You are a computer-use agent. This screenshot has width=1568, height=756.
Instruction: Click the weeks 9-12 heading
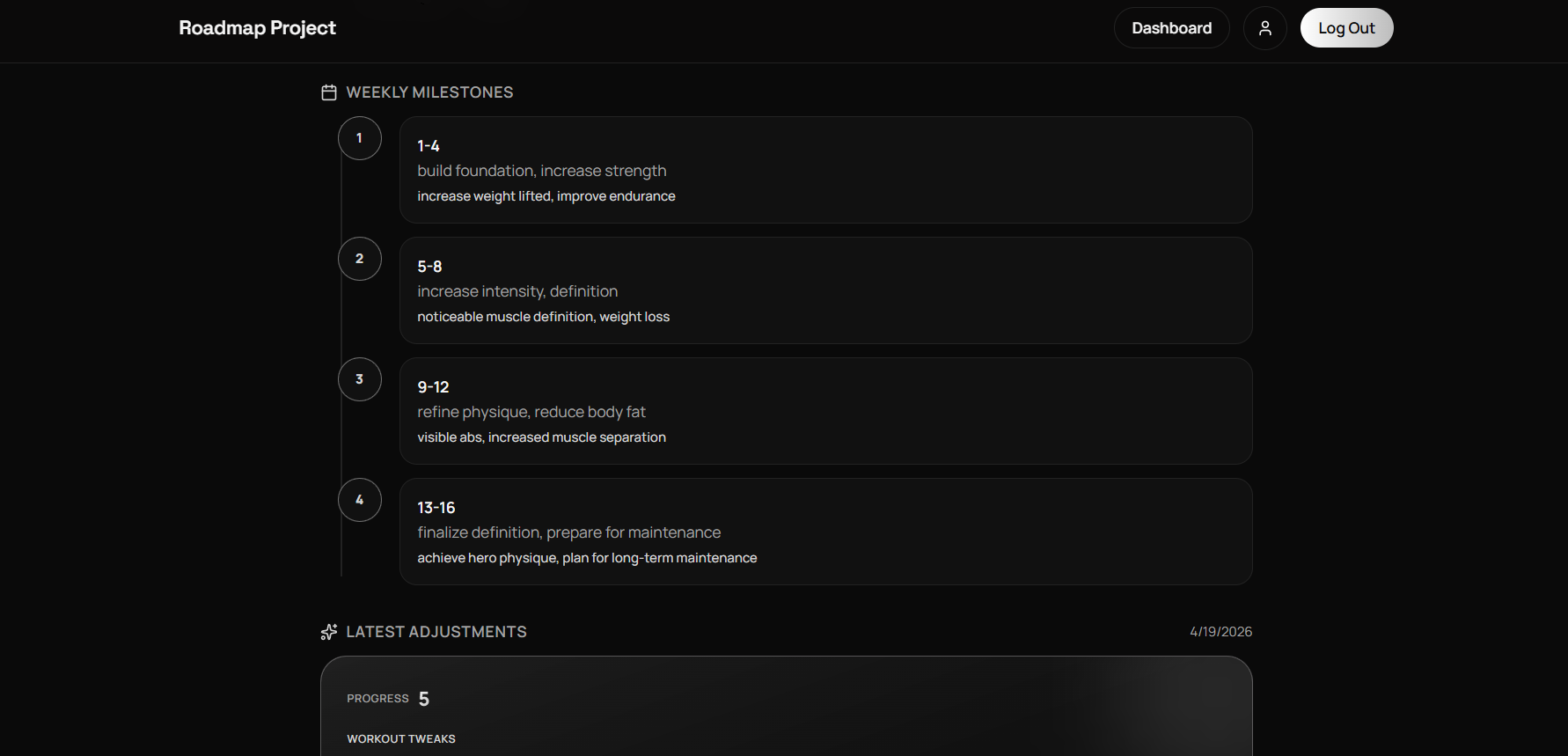click(433, 387)
